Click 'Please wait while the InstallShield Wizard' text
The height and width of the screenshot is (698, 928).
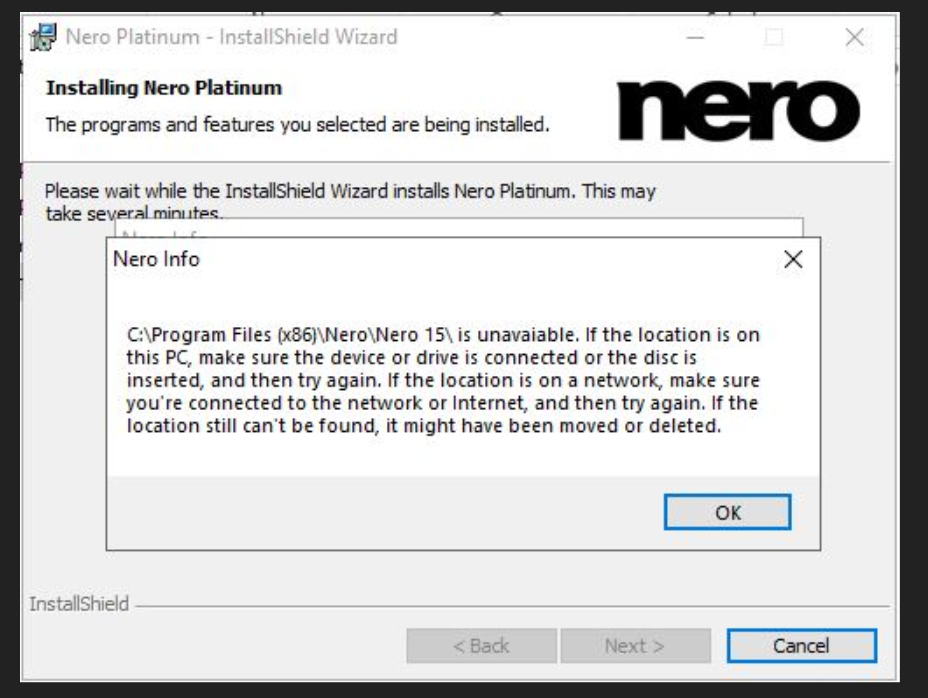click(x=350, y=202)
